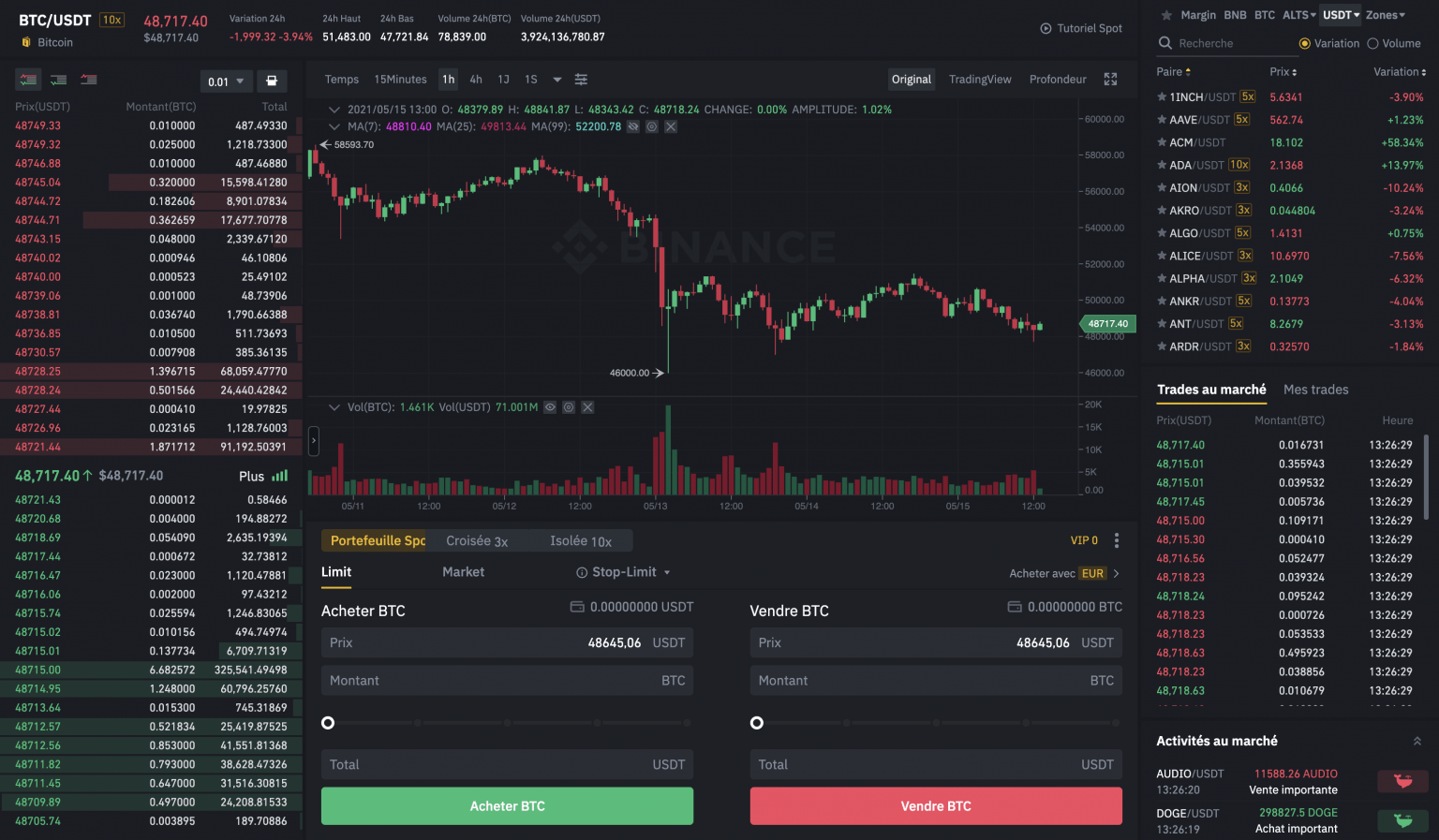Open 0.01 price precision dropdown
The image size is (1439, 840).
pos(226,81)
